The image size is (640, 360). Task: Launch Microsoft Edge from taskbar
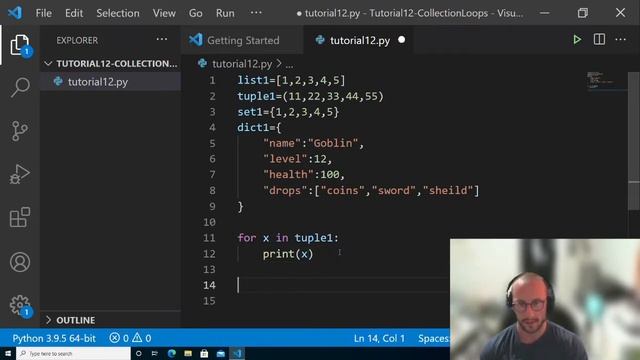(x=171, y=353)
